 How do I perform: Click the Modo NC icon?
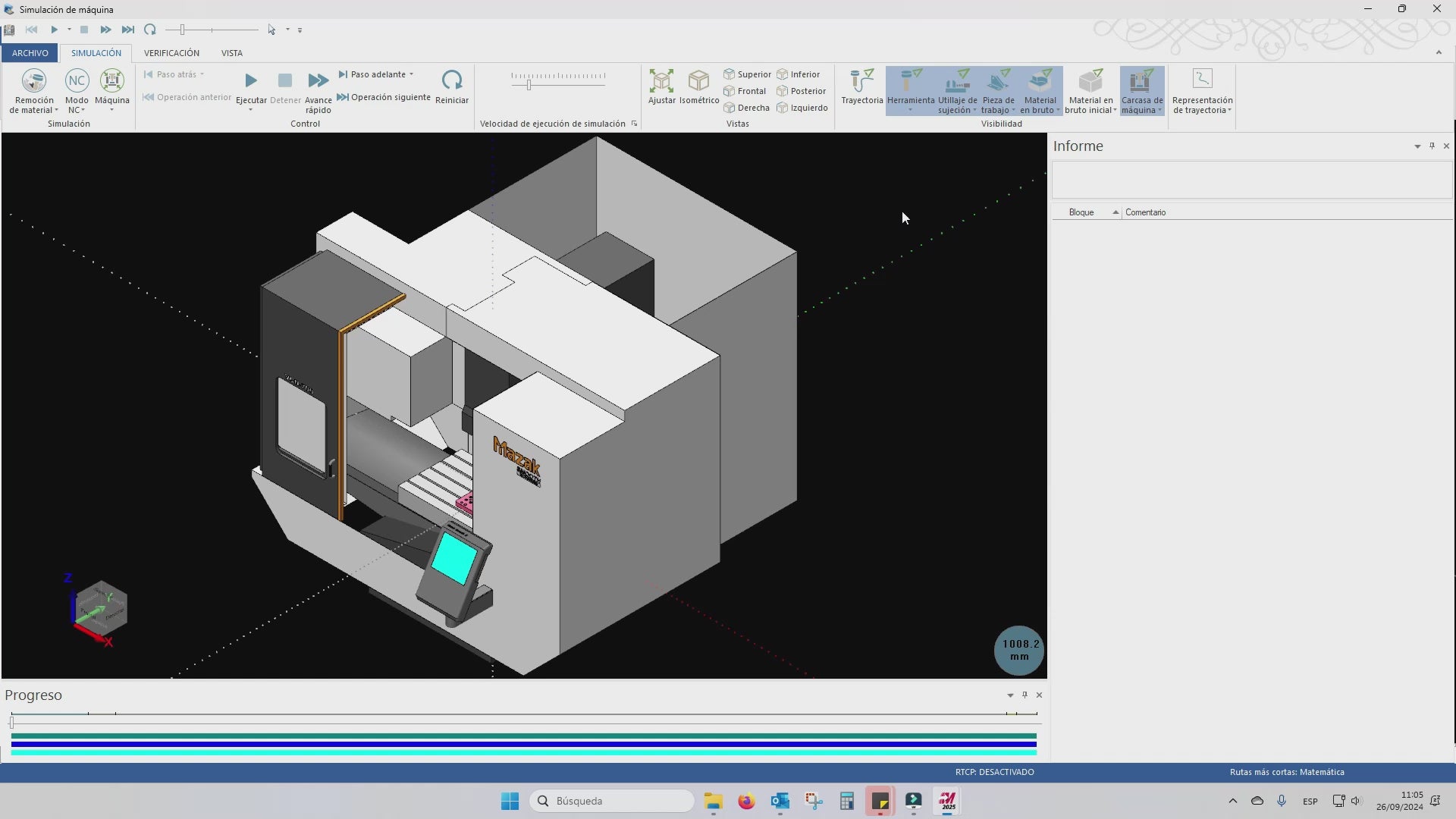(77, 81)
